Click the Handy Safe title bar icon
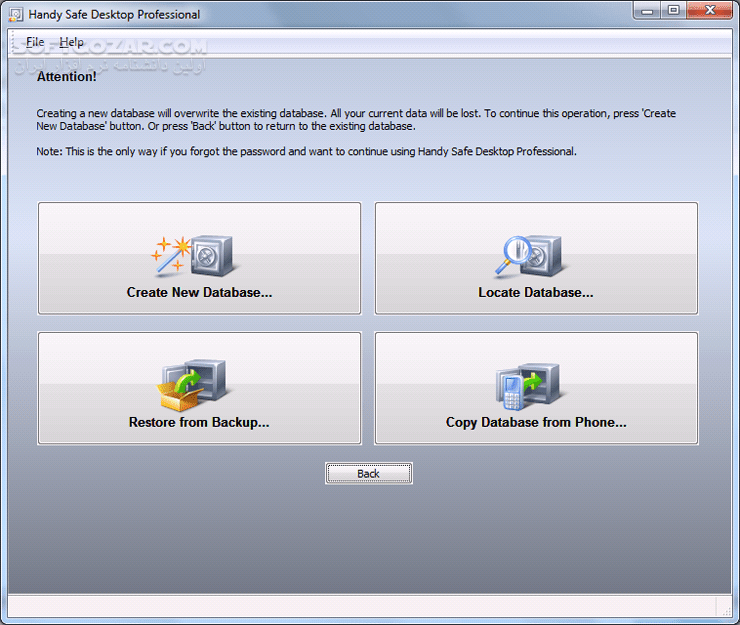This screenshot has height=625, width=740. coord(16,14)
